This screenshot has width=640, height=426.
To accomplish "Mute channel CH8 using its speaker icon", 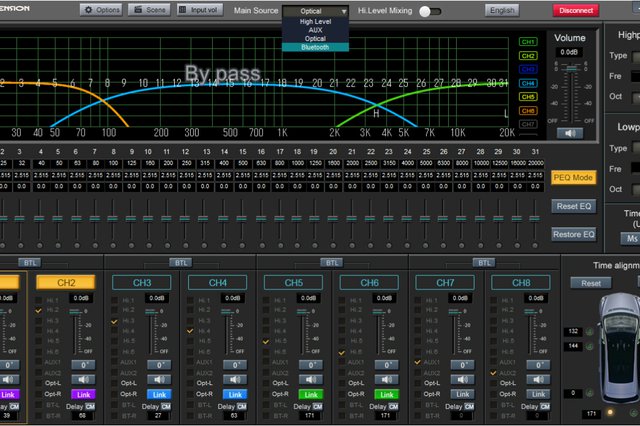I will pos(536,379).
